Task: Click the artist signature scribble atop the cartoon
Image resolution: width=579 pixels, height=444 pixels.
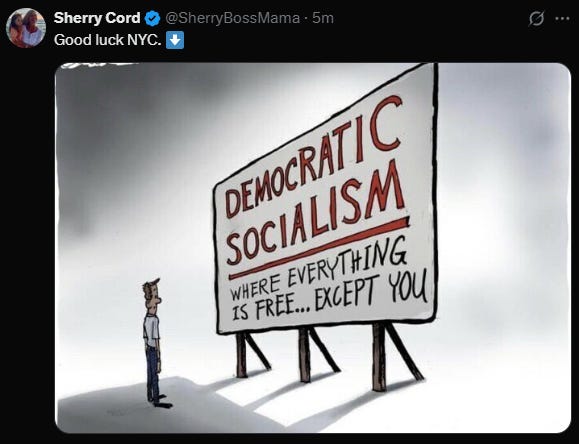Action: coord(98,66)
